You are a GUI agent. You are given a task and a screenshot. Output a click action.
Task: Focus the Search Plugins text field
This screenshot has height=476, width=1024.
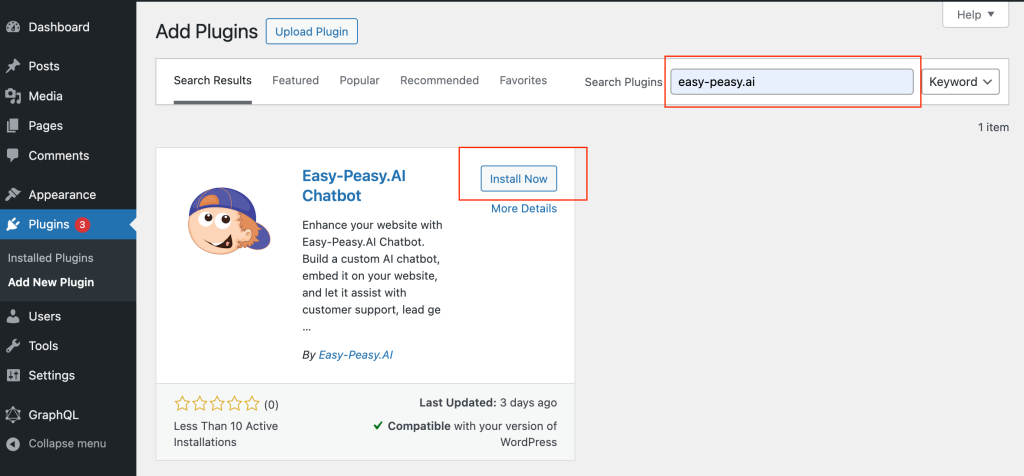tap(792, 82)
